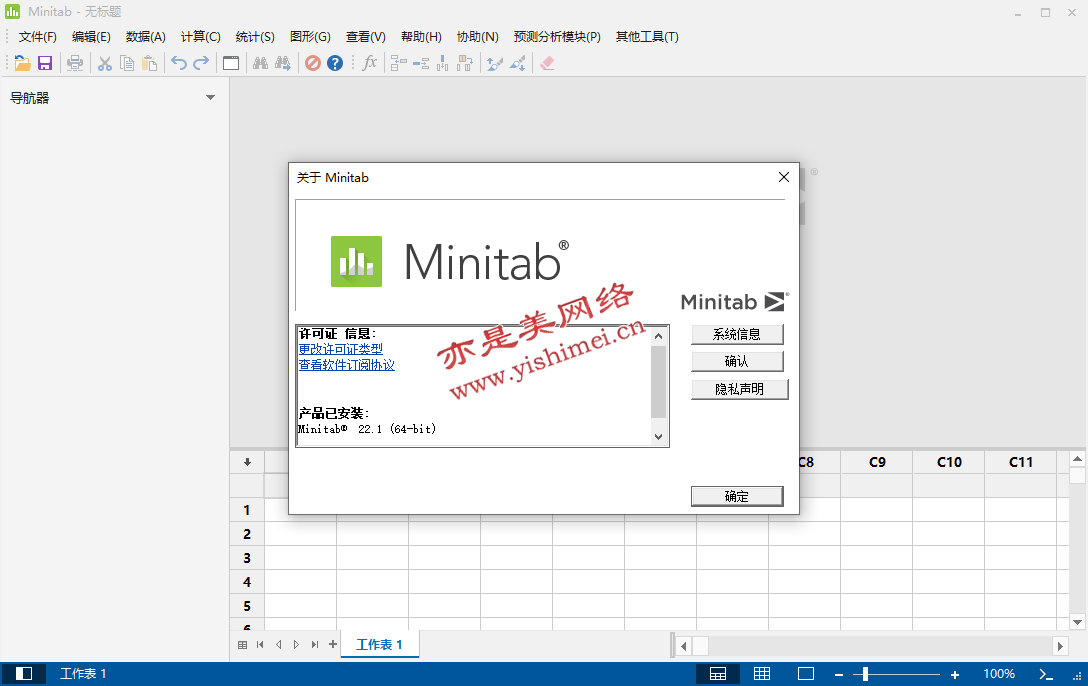Click the 确认 button in the dialog
The image size is (1088, 686).
point(737,361)
